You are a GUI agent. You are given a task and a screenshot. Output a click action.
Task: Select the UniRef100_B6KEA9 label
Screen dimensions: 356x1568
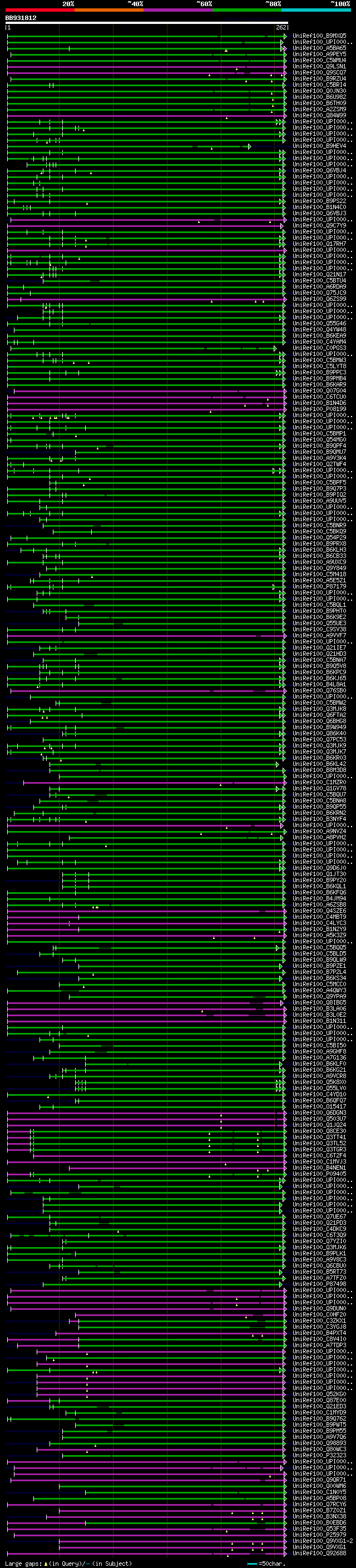point(319,335)
